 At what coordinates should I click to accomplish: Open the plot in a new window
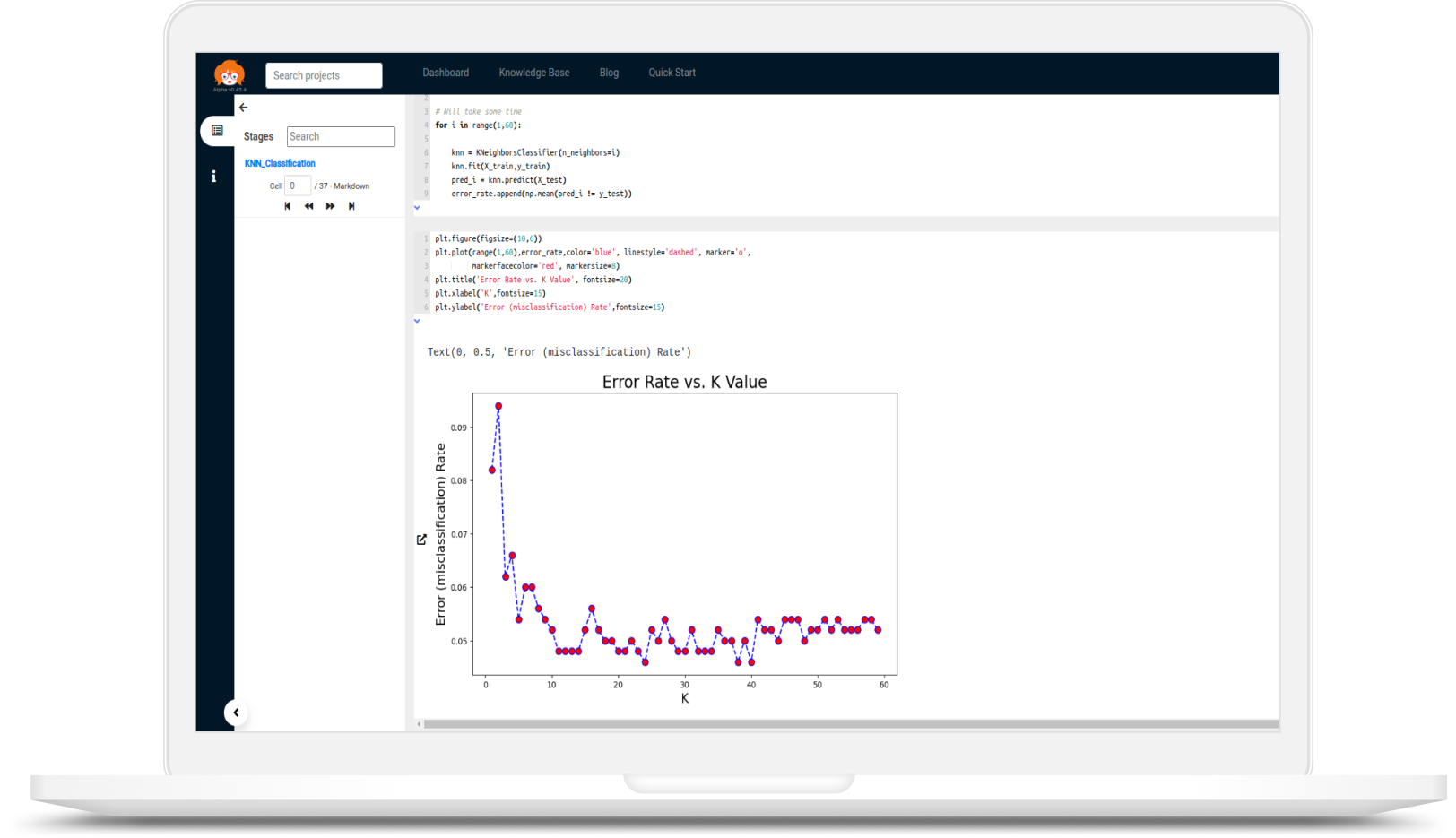coord(420,539)
